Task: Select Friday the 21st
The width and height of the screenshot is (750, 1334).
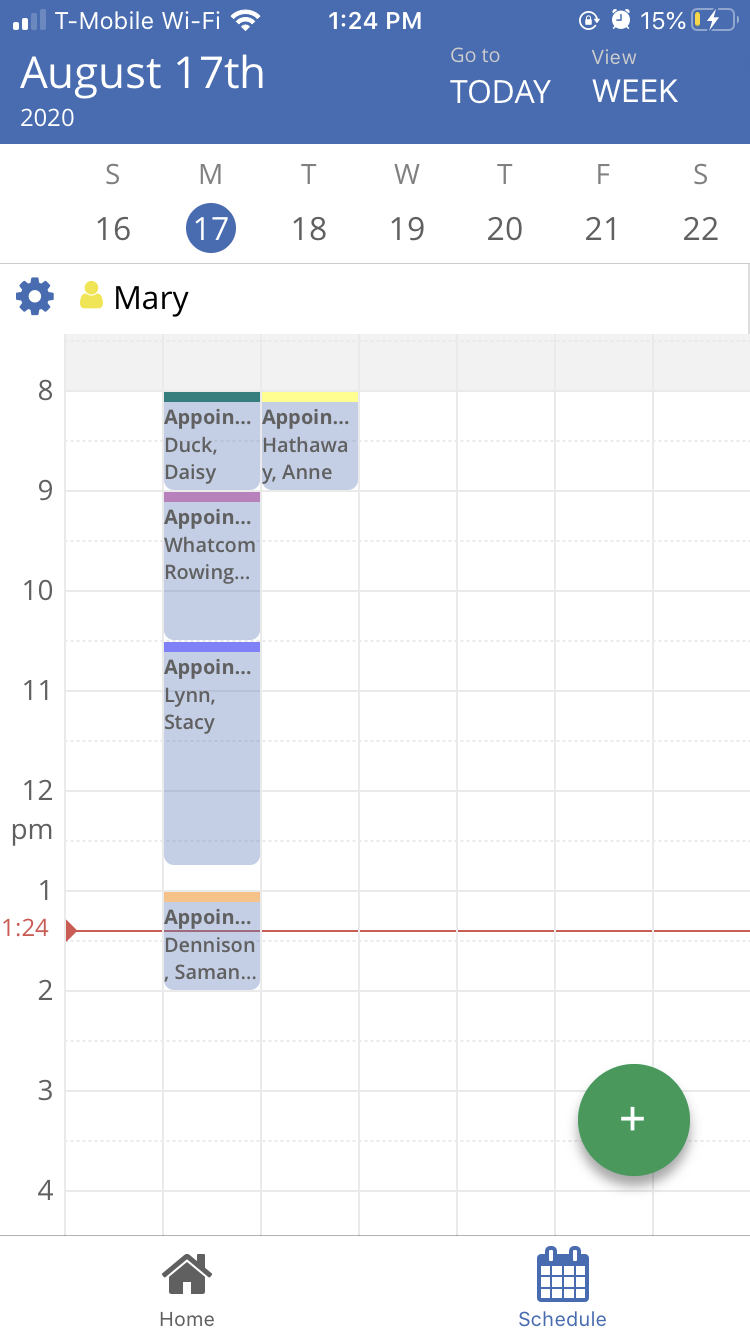Action: tap(602, 229)
